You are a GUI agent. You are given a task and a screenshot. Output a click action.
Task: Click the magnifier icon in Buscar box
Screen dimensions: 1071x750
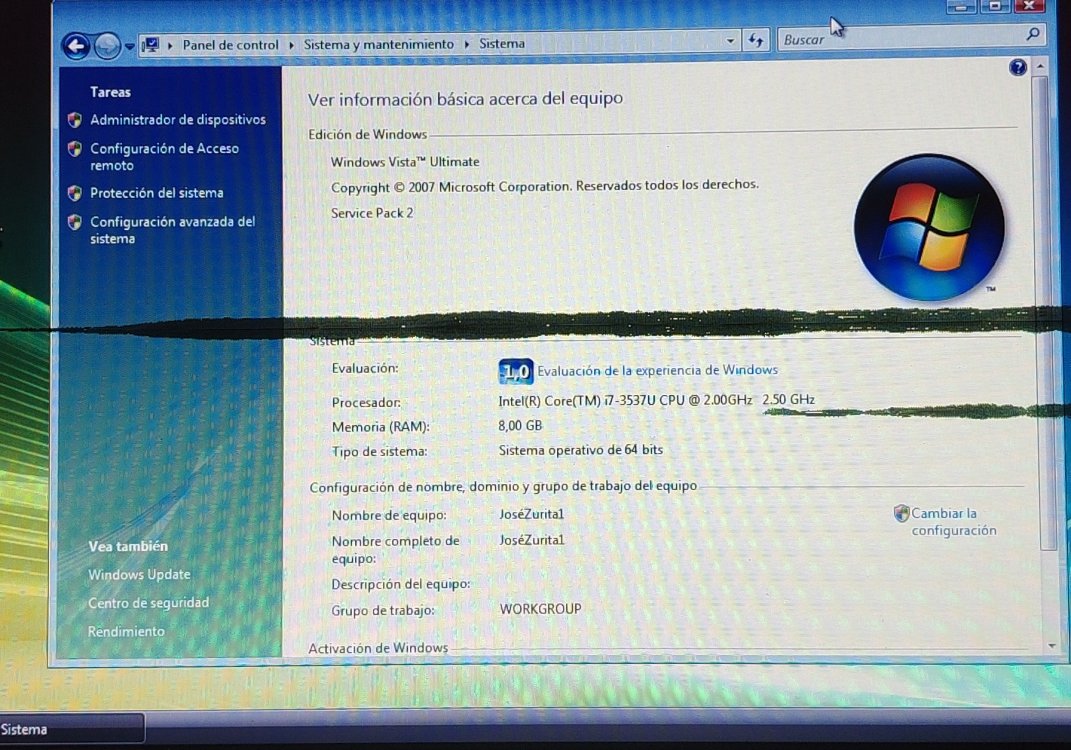click(x=1033, y=34)
